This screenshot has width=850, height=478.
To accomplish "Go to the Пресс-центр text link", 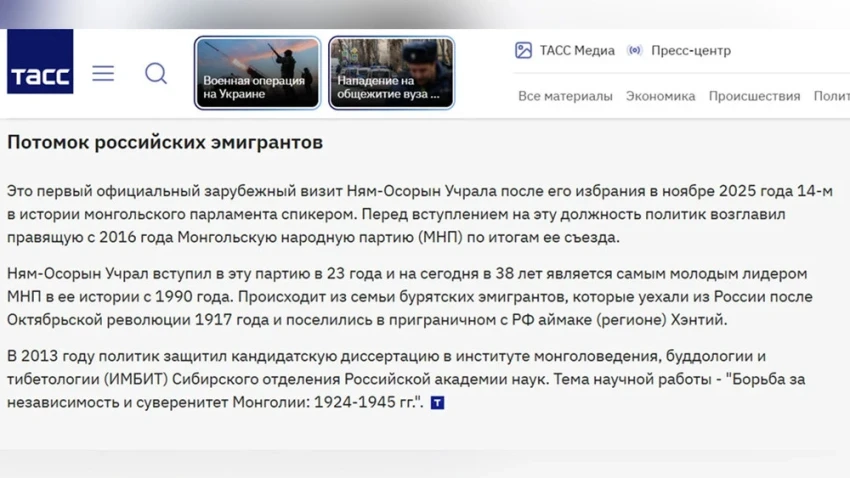I will click(x=690, y=50).
